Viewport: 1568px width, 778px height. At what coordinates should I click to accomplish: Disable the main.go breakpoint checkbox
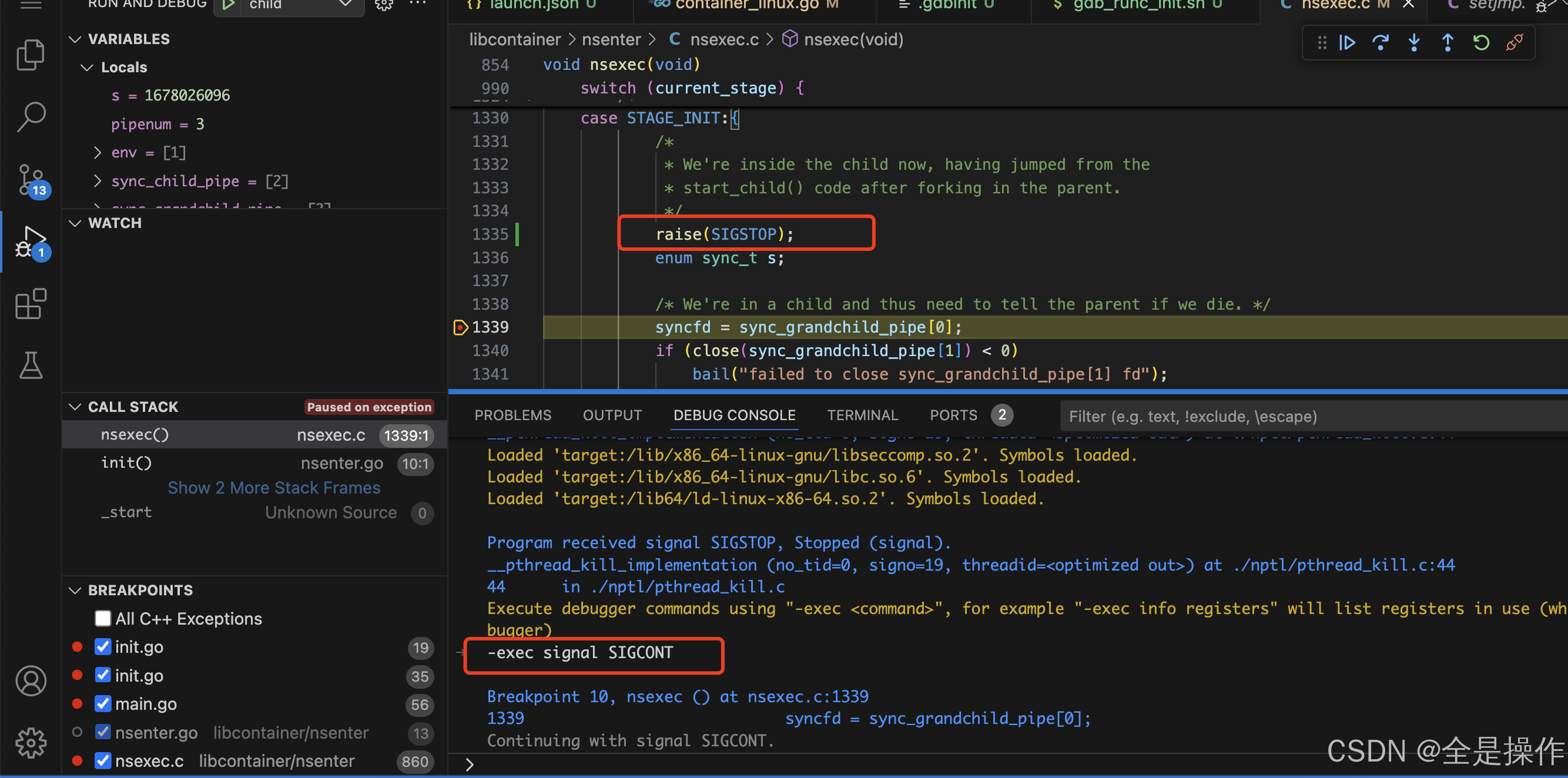pyautogui.click(x=103, y=704)
